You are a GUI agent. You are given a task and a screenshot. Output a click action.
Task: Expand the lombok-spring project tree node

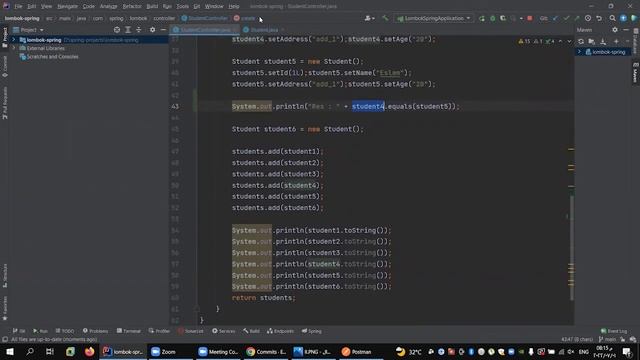point(13,40)
